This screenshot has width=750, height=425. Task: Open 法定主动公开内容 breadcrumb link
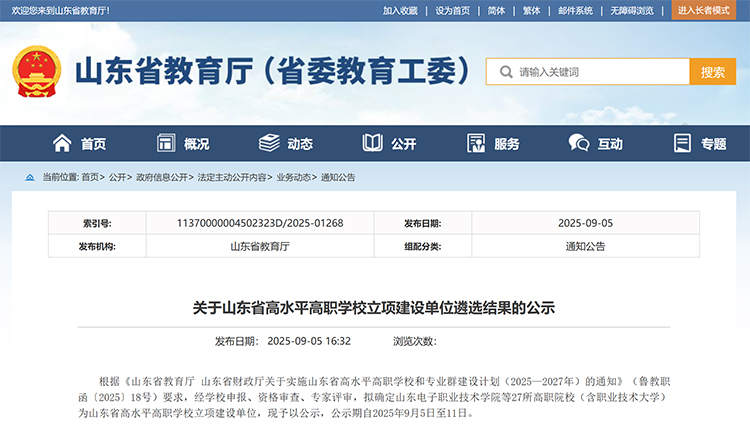click(x=232, y=177)
